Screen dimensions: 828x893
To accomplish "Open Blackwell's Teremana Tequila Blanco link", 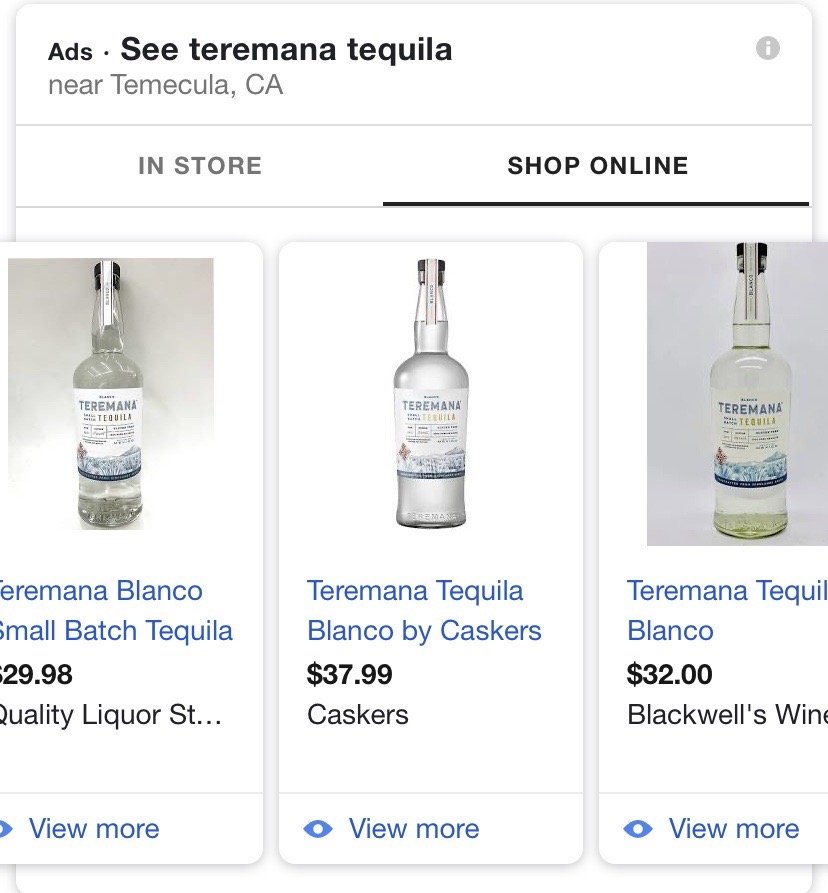I will pos(726,611).
